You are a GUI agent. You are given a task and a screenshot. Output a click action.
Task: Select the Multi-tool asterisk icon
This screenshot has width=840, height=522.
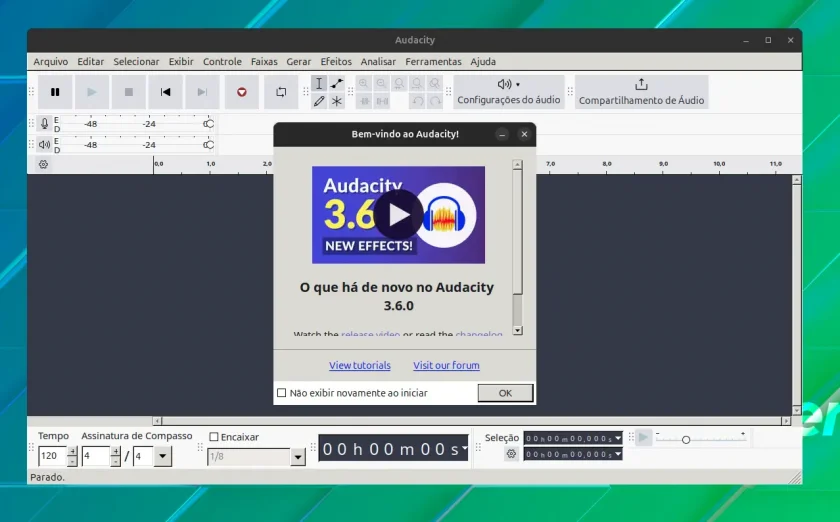(336, 101)
